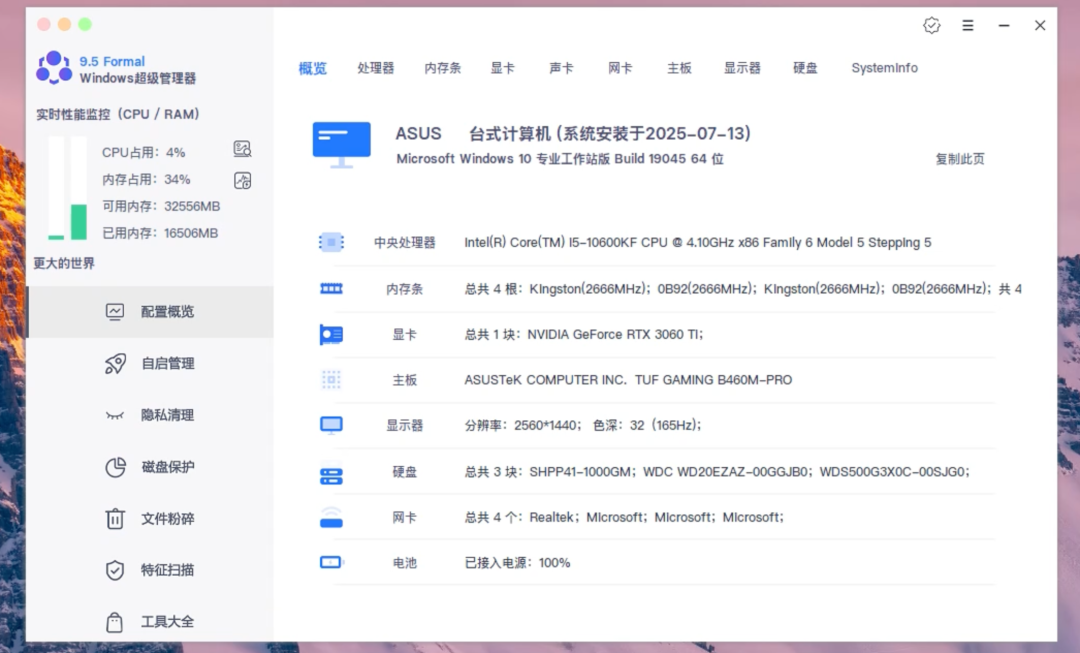Switch to the 处理器 tab
Image resolution: width=1080 pixels, height=653 pixels.
[x=375, y=68]
